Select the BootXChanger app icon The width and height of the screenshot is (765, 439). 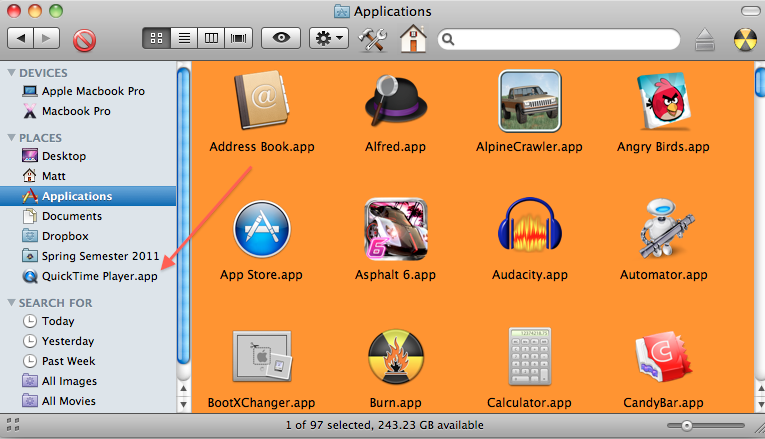coord(262,357)
